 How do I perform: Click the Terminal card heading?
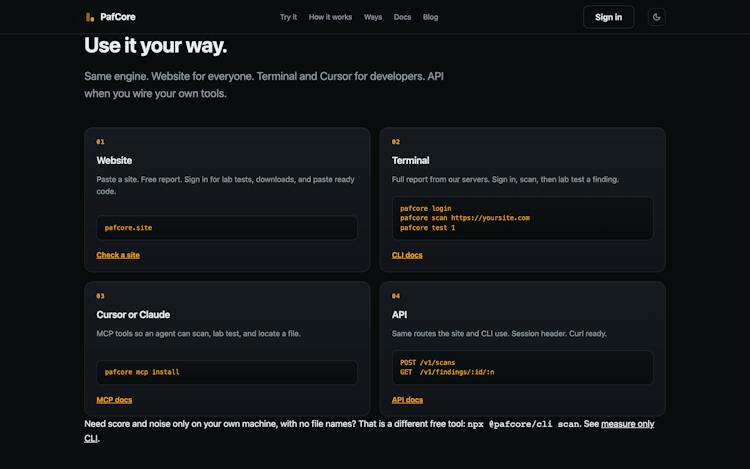coord(410,161)
